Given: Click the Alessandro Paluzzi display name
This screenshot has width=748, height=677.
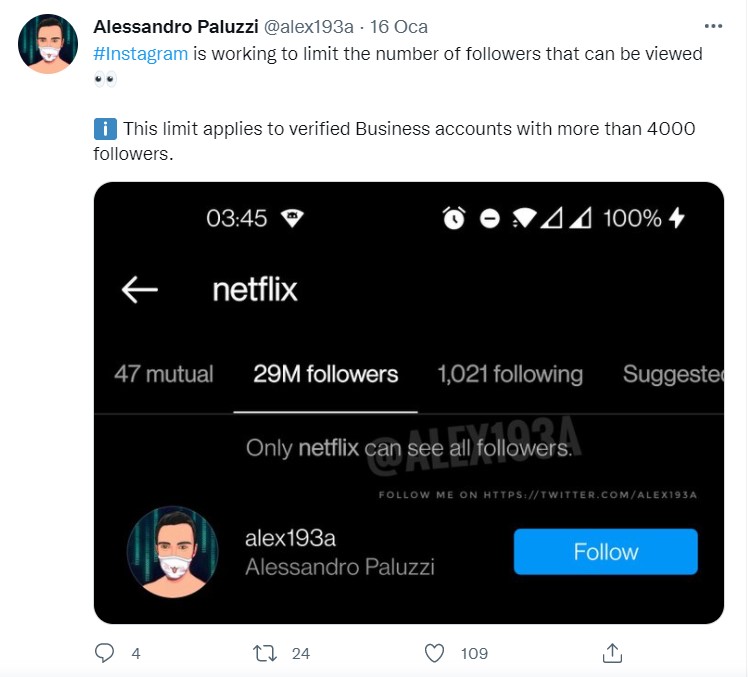Looking at the screenshot, I should coord(176,27).
